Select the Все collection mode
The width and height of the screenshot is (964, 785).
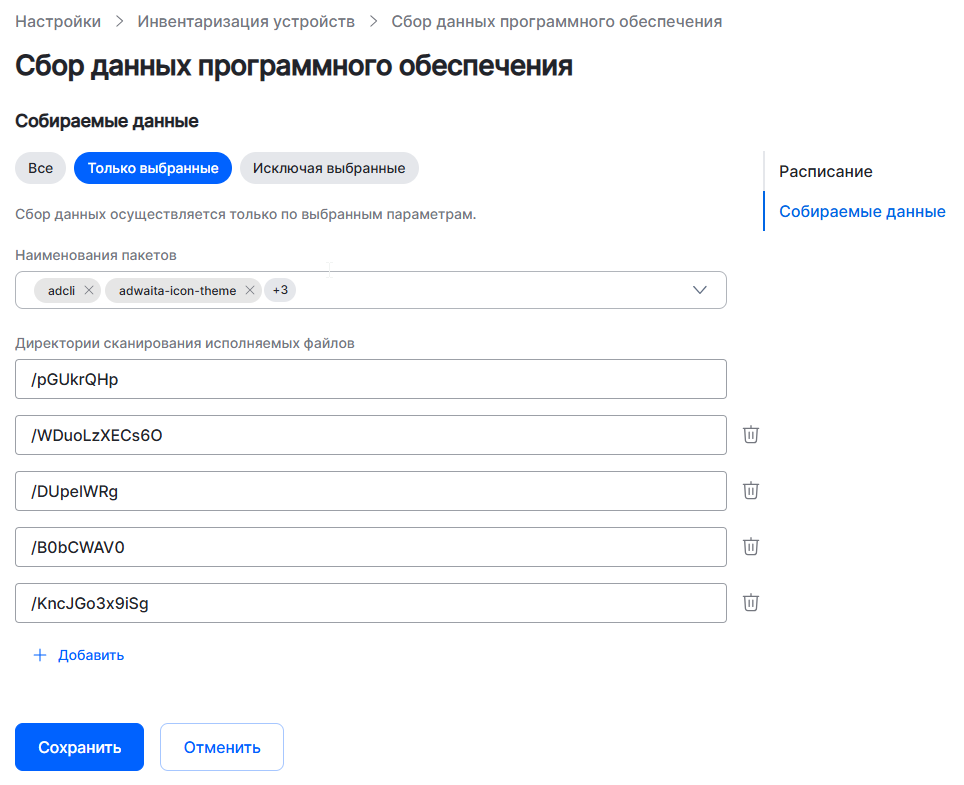tap(40, 168)
